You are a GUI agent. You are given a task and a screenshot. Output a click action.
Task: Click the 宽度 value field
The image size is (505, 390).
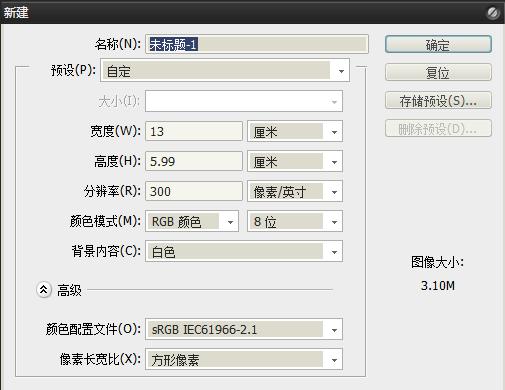[194, 131]
